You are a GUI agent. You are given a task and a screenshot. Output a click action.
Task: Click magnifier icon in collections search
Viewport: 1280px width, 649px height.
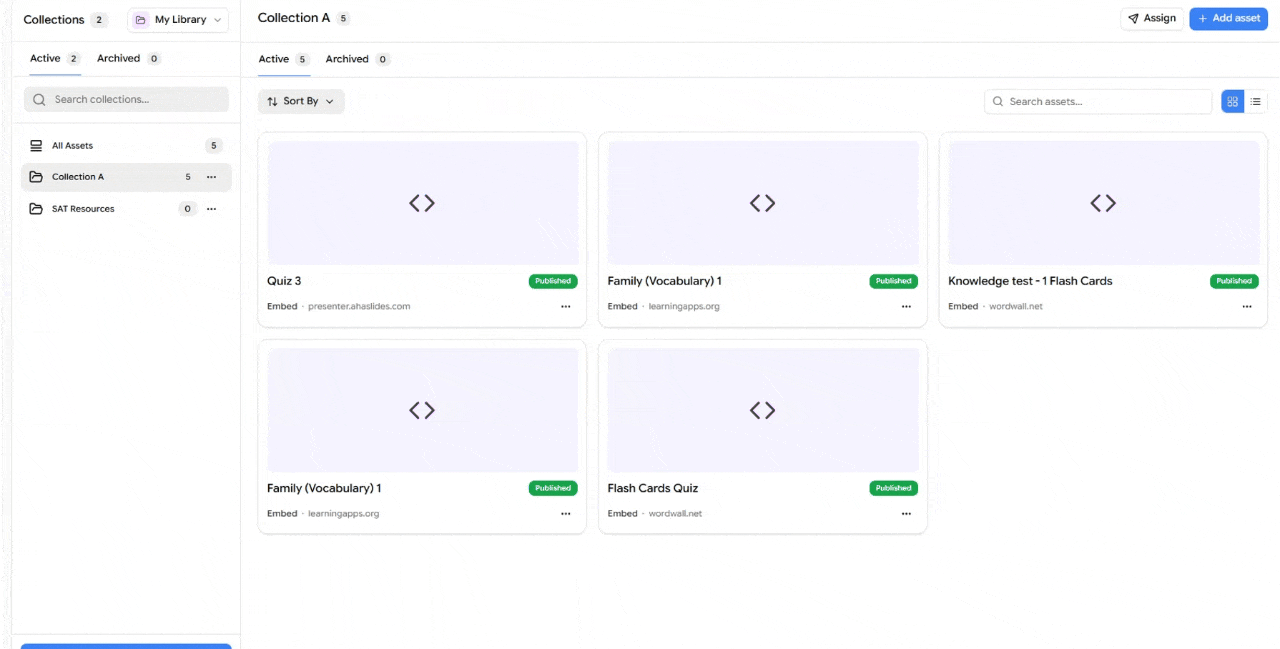pyautogui.click(x=40, y=100)
